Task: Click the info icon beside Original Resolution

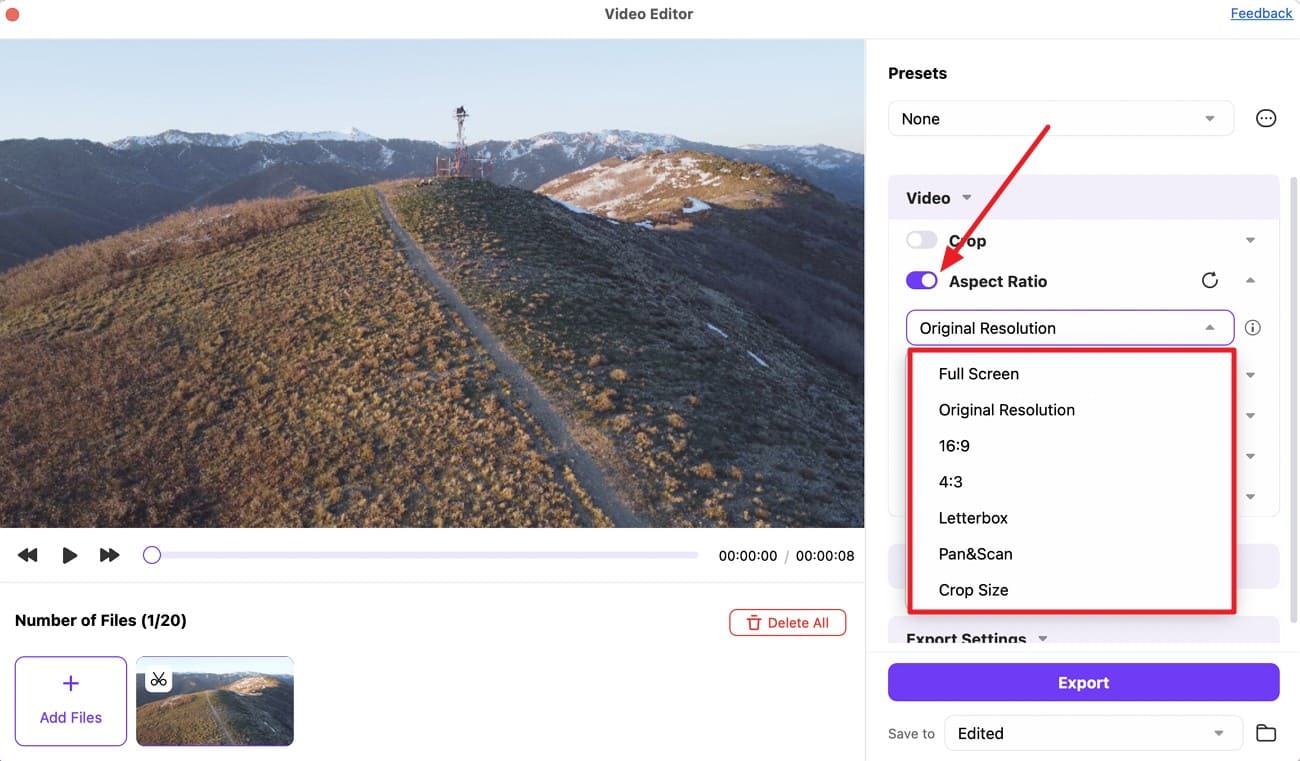Action: 1252,328
